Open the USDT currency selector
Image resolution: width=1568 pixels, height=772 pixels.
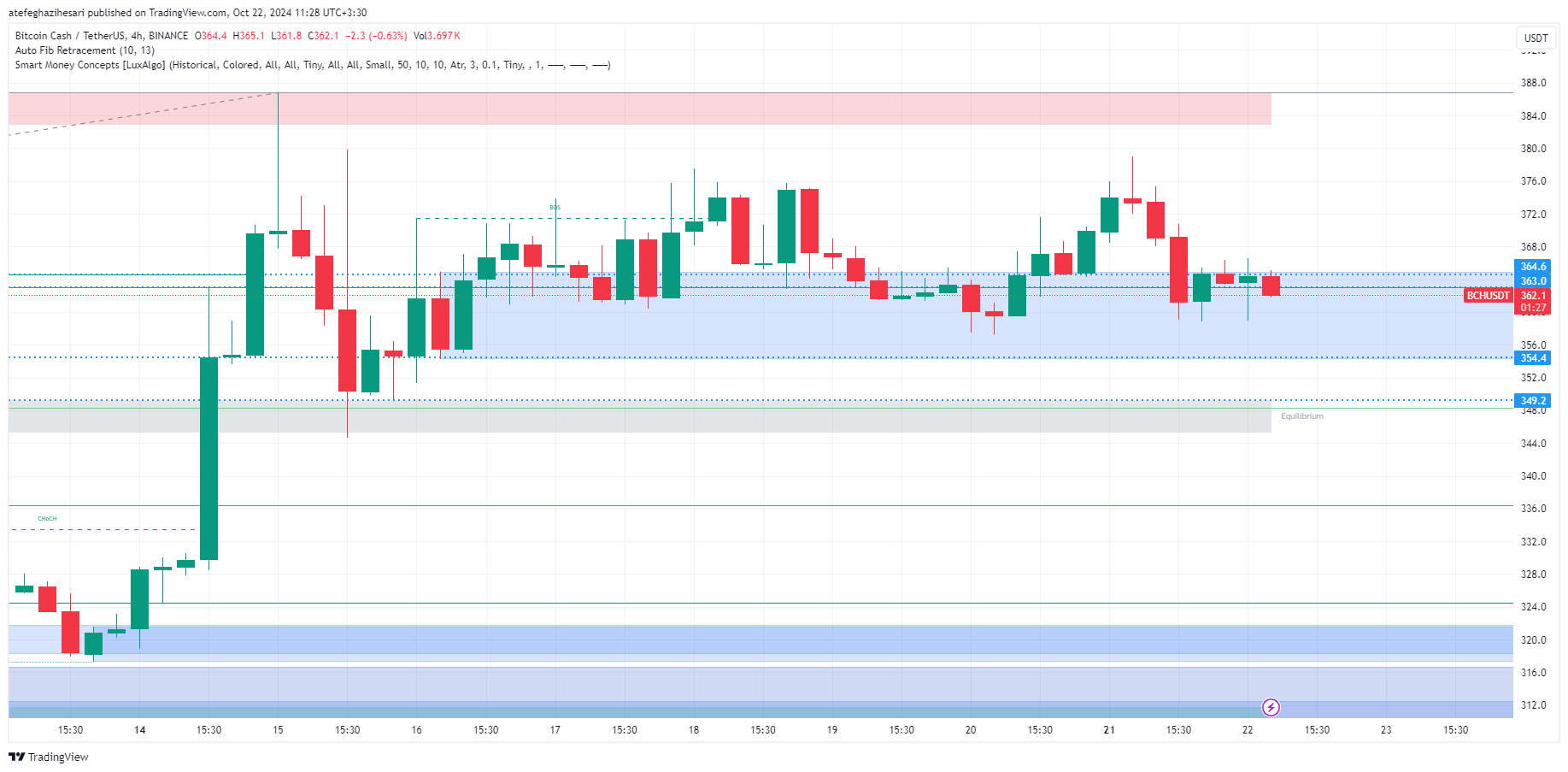(1536, 38)
